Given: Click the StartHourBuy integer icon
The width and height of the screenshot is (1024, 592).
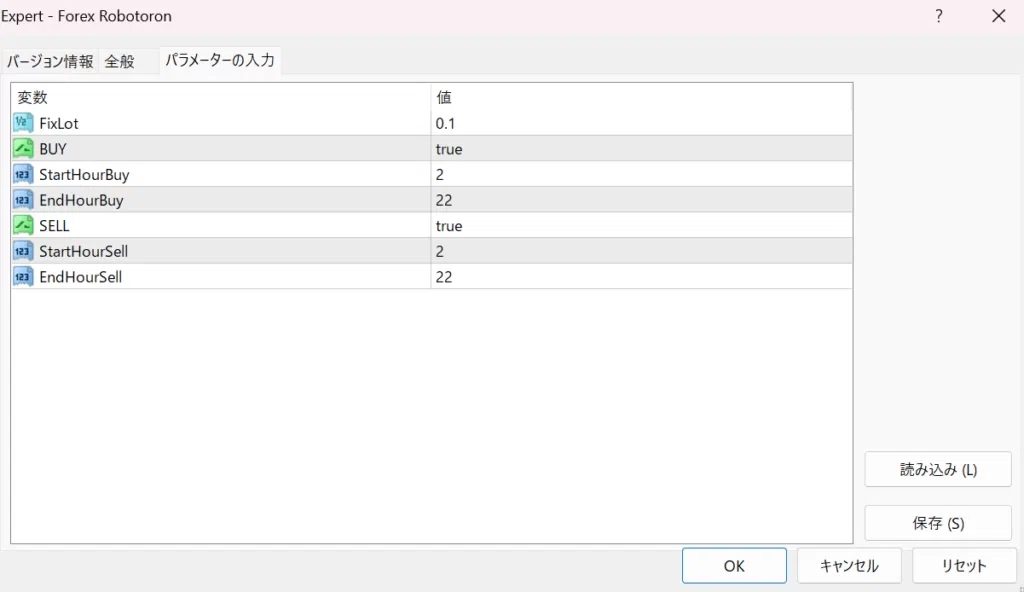Looking at the screenshot, I should [x=23, y=174].
